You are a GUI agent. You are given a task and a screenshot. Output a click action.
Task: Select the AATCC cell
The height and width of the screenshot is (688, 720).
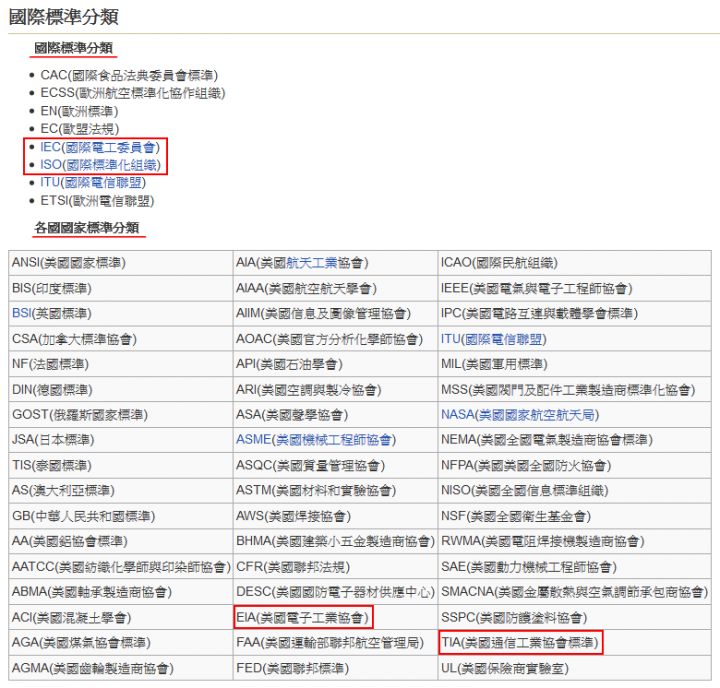pos(121,567)
